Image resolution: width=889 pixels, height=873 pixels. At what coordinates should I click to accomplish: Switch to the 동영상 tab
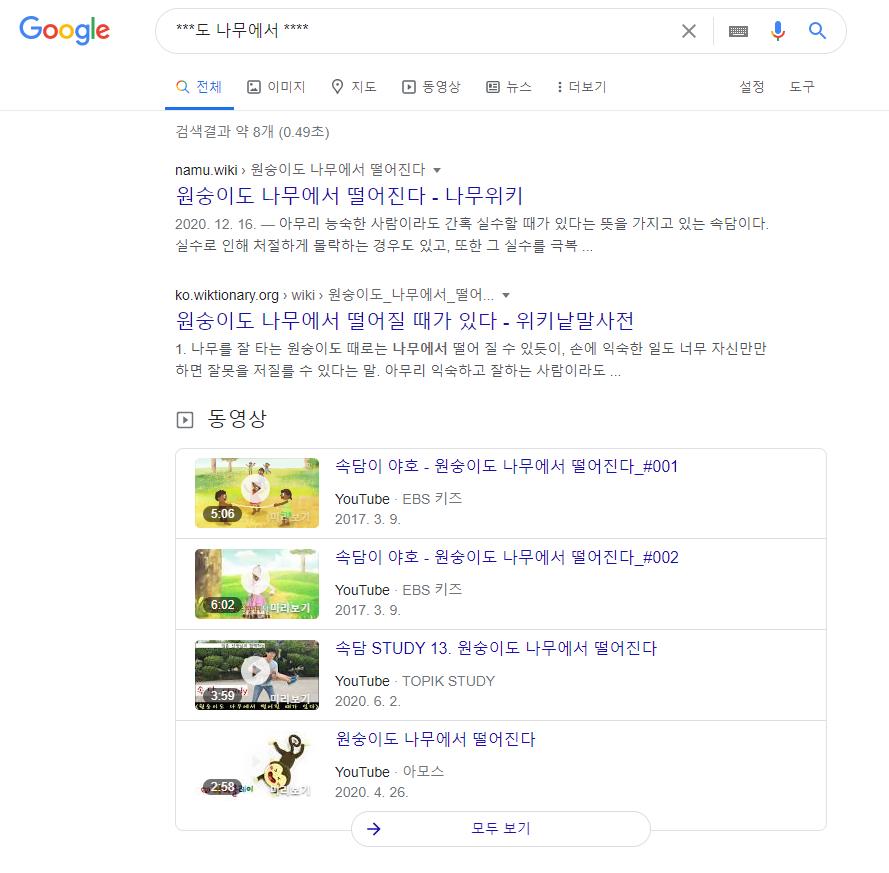tap(431, 87)
